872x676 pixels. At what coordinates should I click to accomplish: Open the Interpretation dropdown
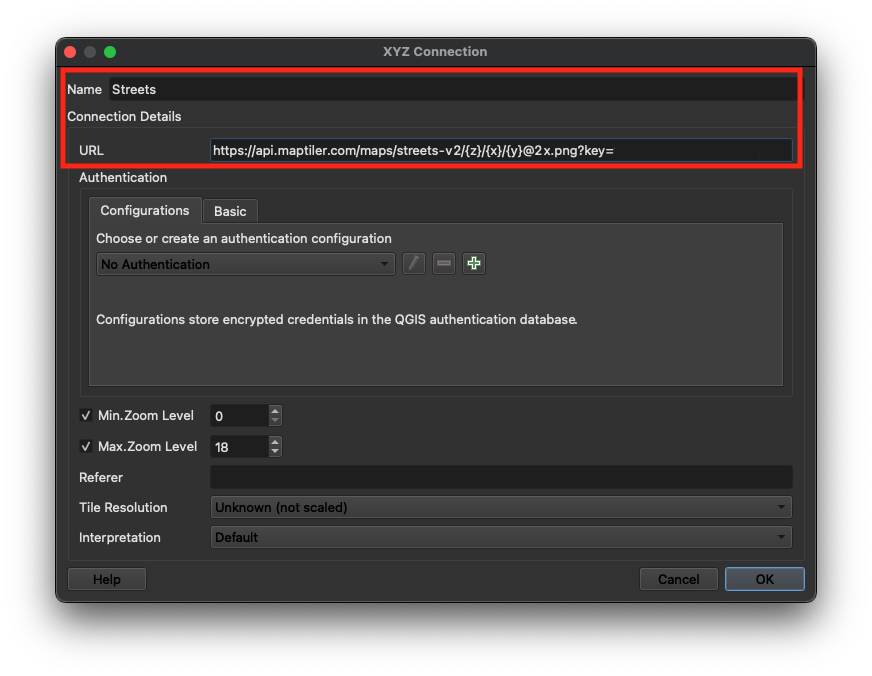[501, 537]
